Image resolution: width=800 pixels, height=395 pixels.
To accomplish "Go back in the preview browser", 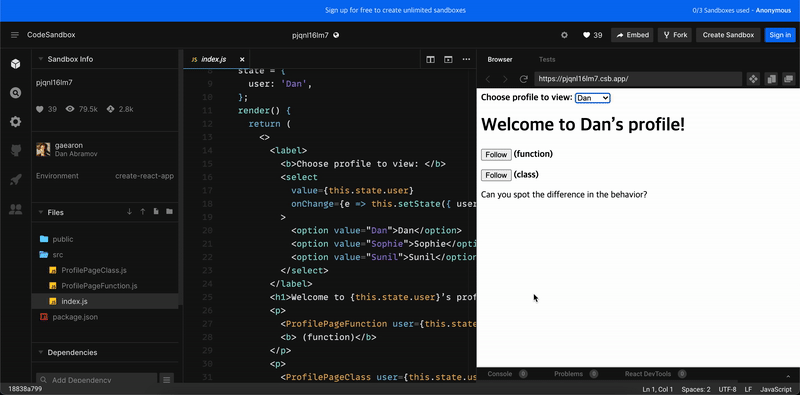I will [x=488, y=79].
